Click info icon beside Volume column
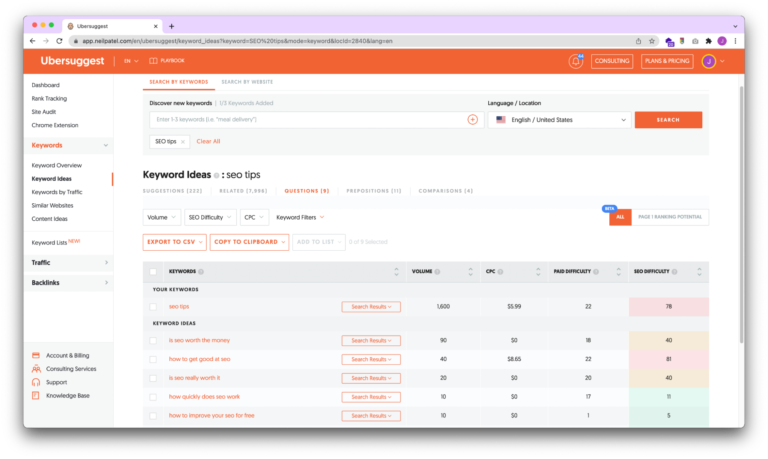Screen dimensions: 768x459 click(437, 272)
